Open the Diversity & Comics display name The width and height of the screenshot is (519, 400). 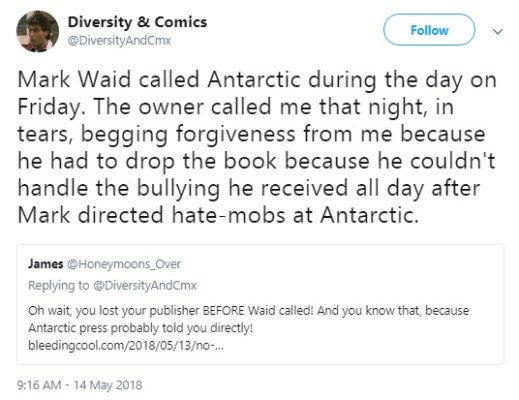coord(137,22)
